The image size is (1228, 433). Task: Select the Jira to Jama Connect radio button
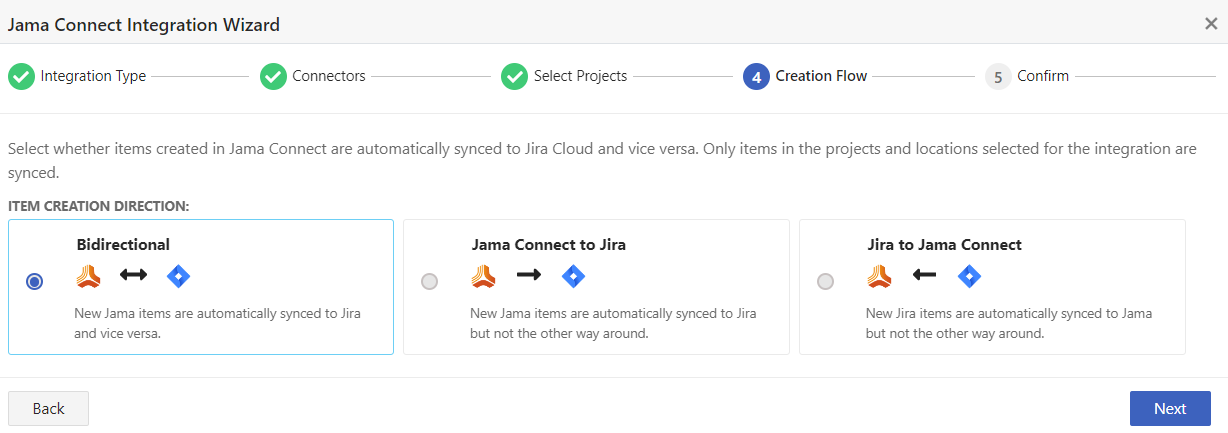point(826,282)
